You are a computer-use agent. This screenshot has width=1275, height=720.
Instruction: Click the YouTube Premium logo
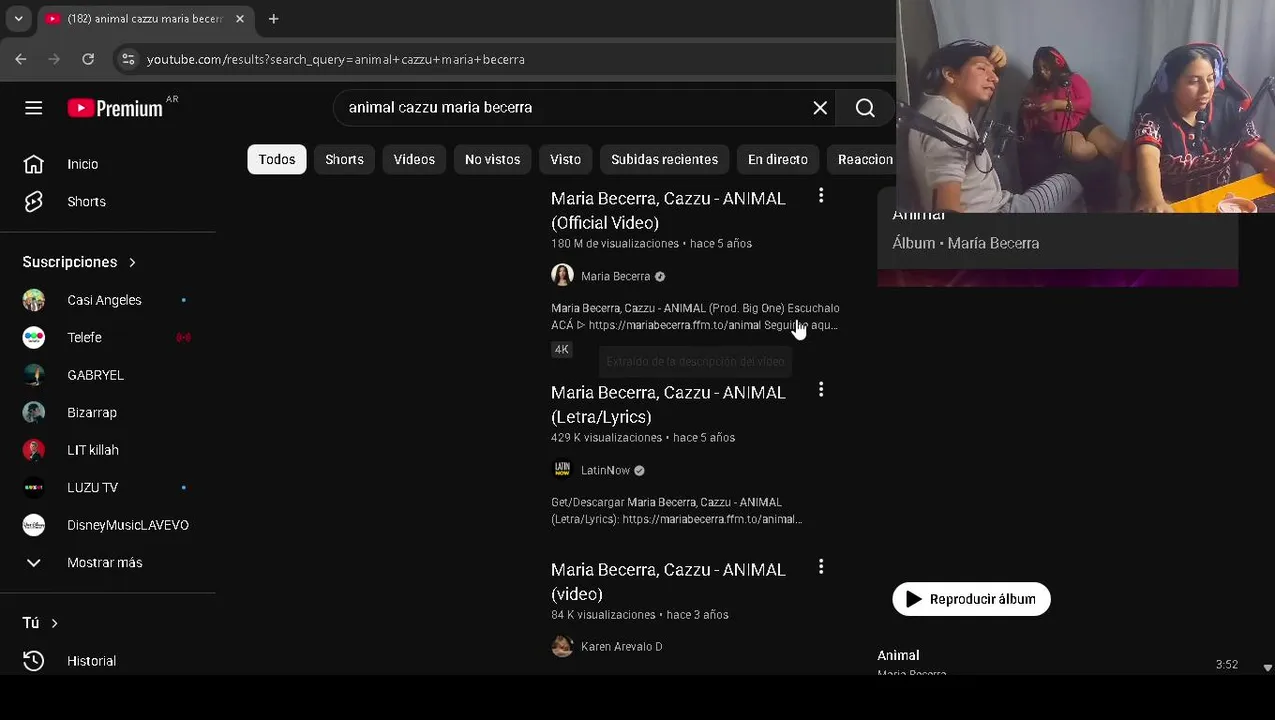click(115, 108)
